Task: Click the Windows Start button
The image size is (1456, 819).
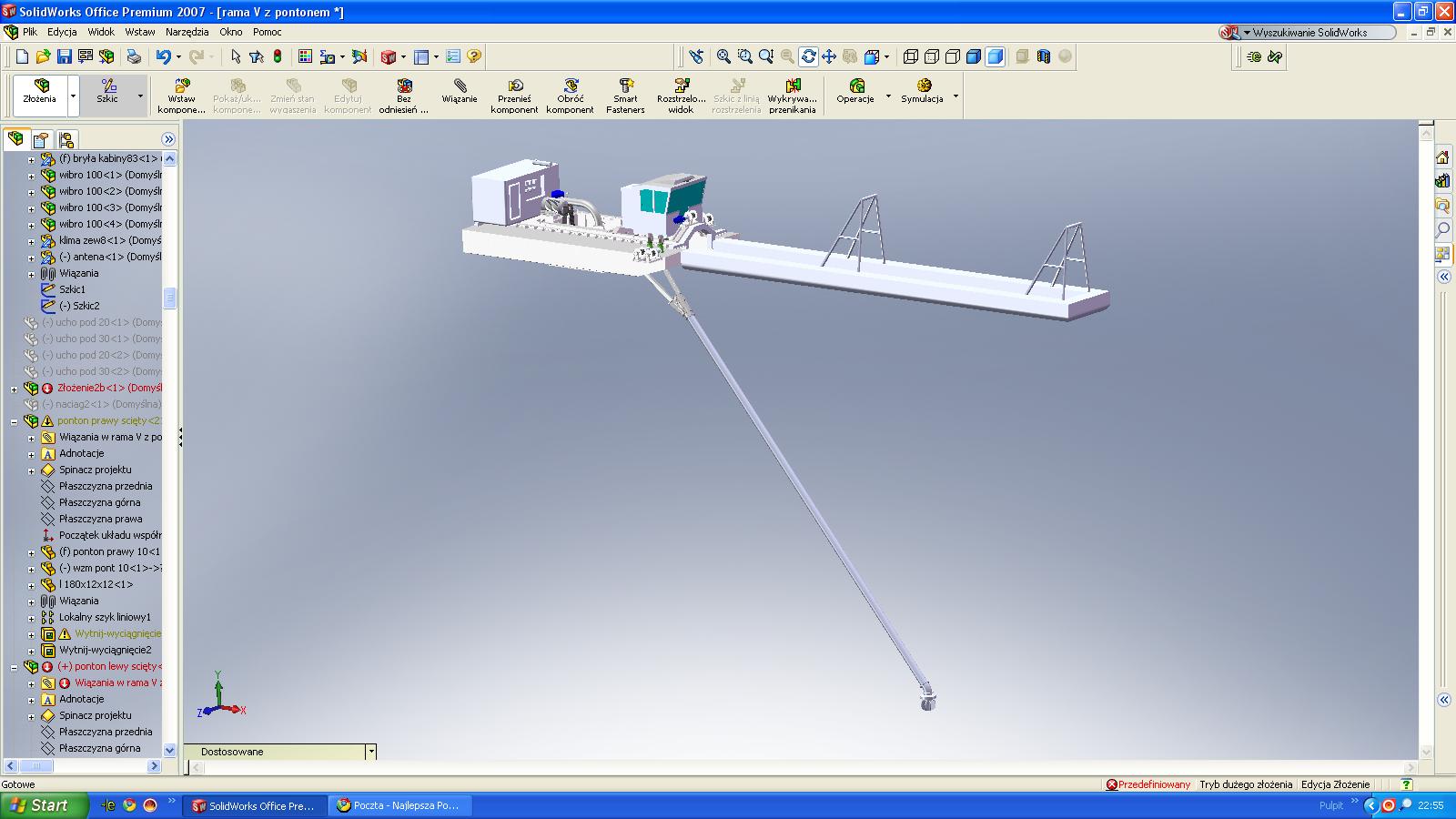Action: pos(44,805)
